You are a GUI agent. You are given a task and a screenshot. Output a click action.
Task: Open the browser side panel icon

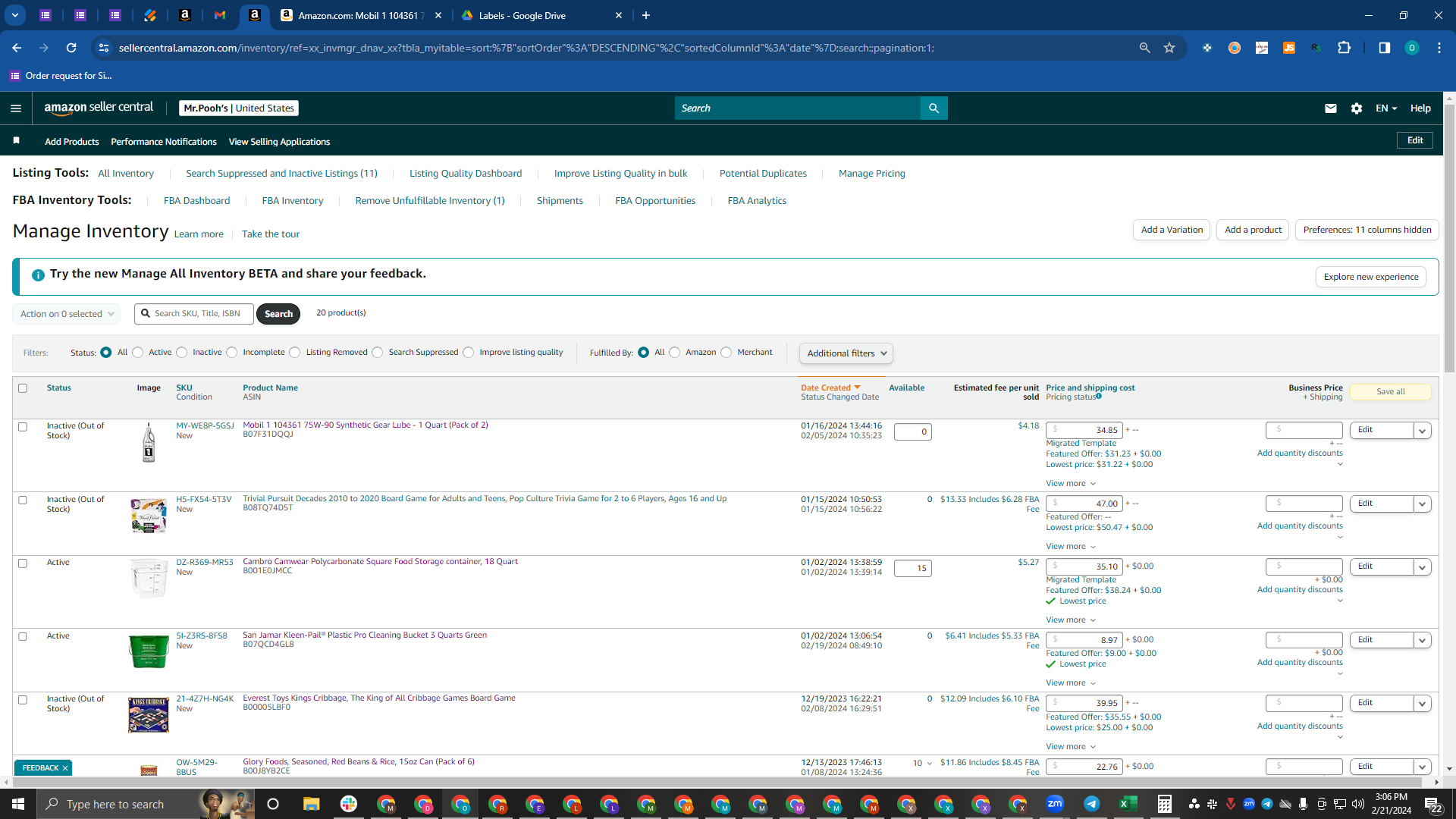pos(1384,48)
